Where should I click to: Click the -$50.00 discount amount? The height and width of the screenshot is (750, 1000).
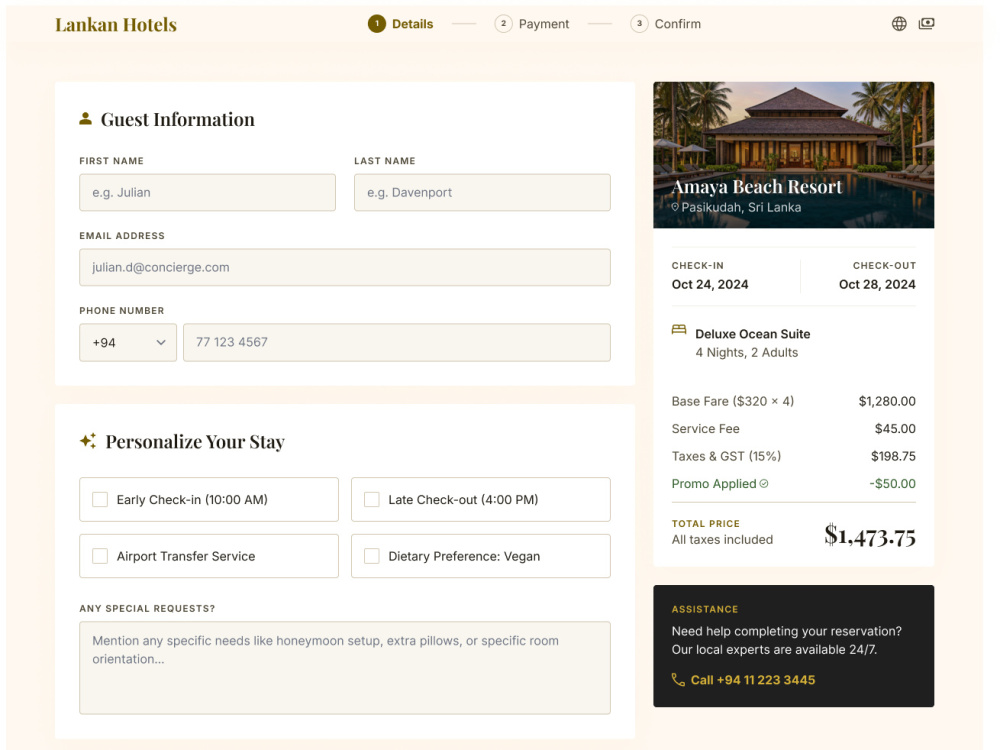[892, 483]
